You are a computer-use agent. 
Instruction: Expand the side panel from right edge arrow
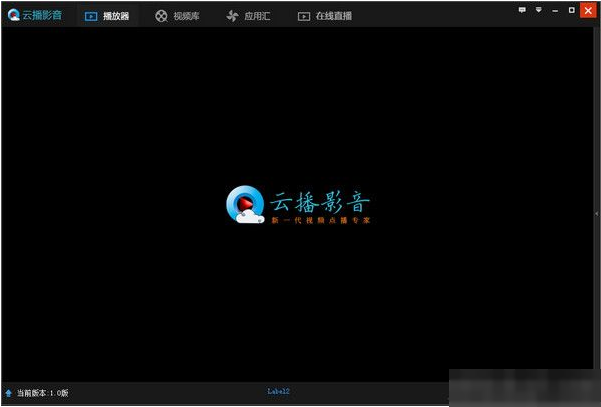click(x=596, y=212)
